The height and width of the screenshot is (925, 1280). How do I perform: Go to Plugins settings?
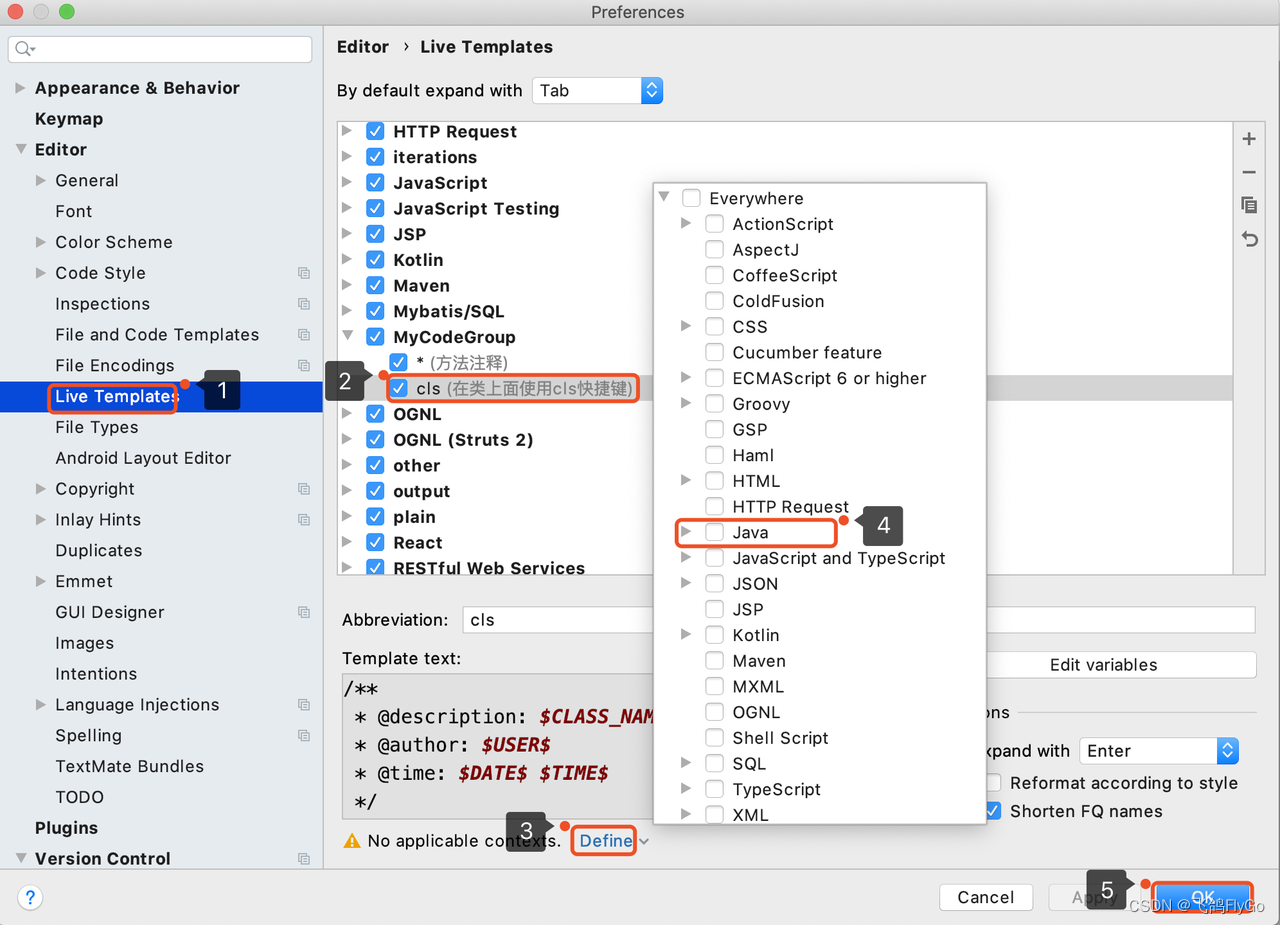pyautogui.click(x=66, y=828)
